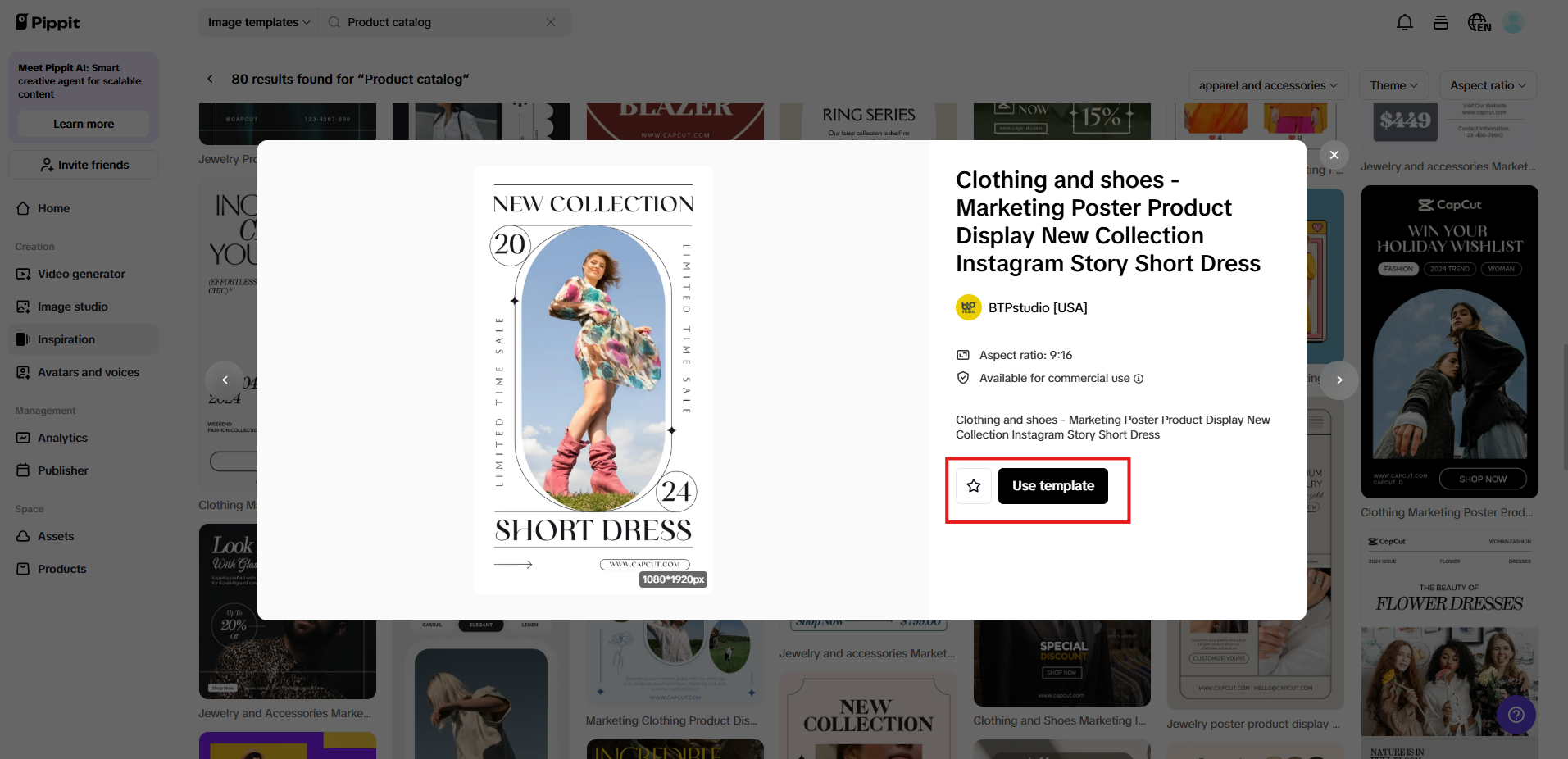Favorite this template with the star icon

click(974, 486)
